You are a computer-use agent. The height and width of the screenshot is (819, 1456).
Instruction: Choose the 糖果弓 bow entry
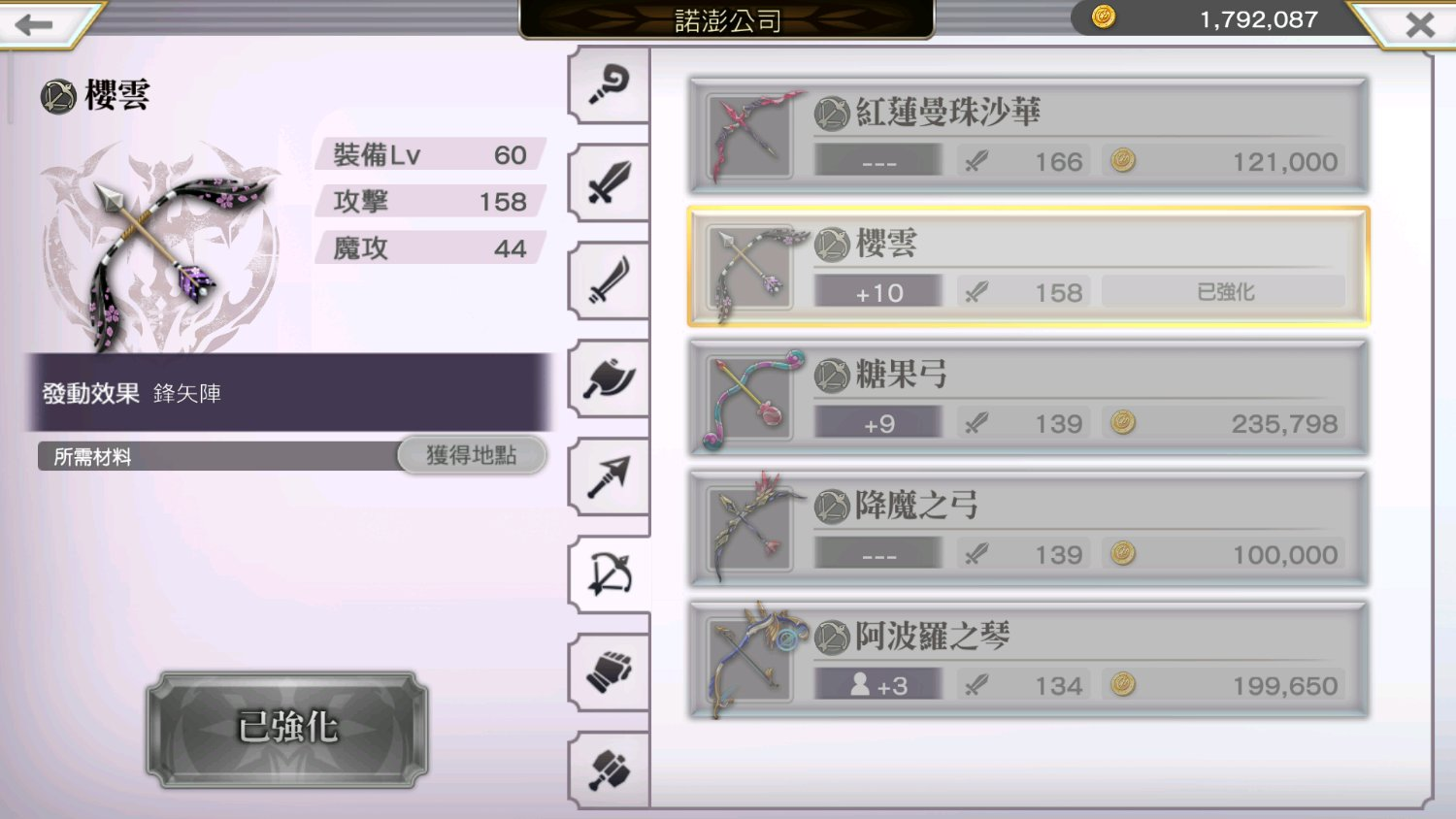click(1029, 398)
